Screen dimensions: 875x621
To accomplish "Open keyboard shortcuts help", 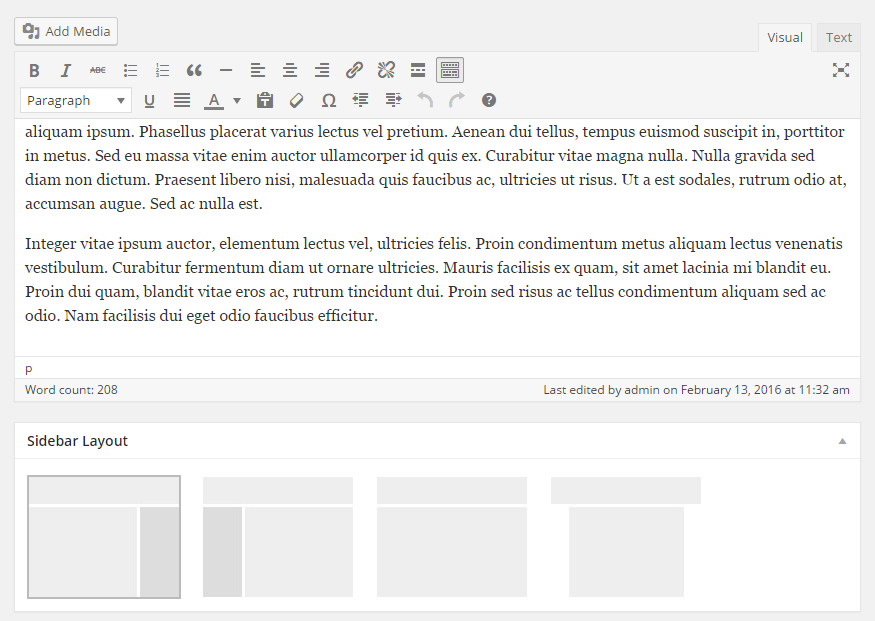I will [489, 100].
